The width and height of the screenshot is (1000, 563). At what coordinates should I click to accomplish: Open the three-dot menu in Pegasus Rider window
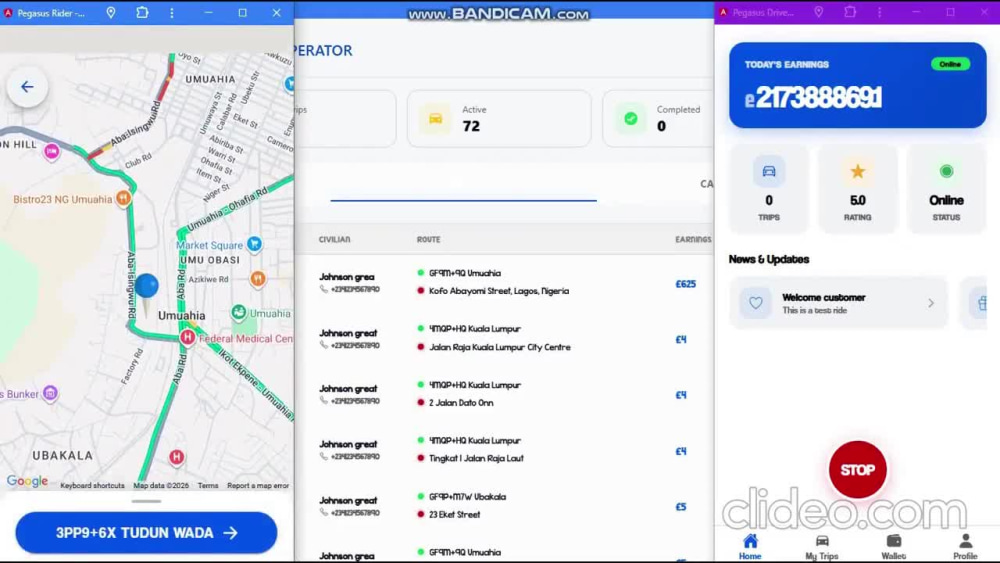point(172,13)
